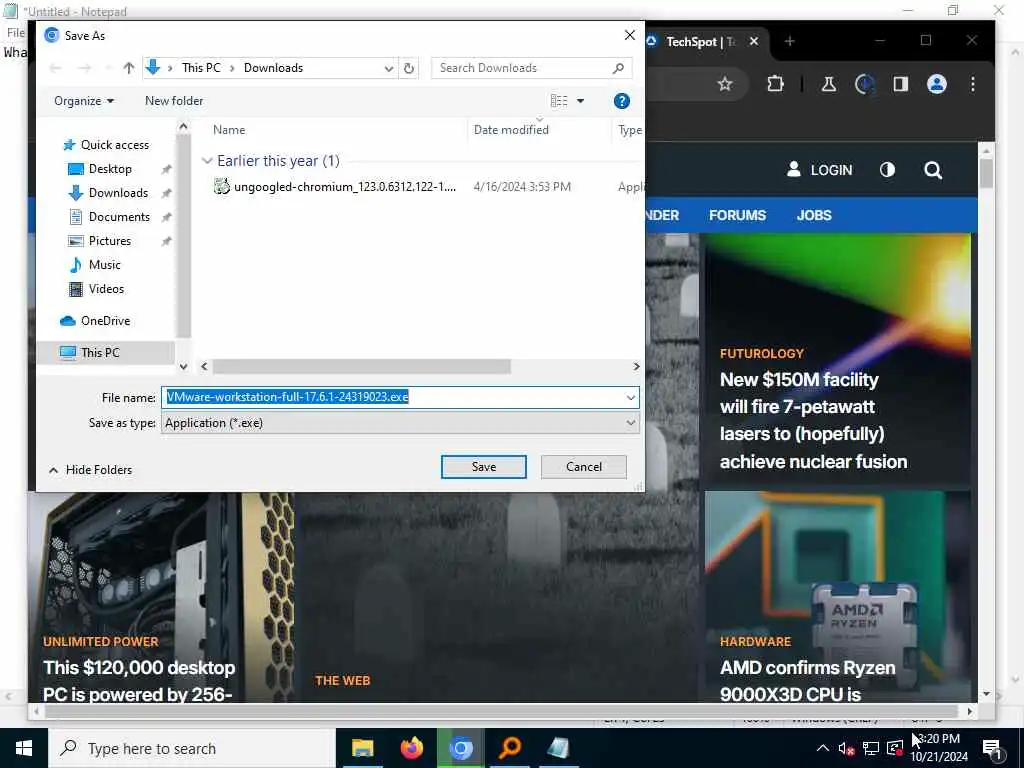Screen dimensions: 1024x768
Task: Toggle Chrome side panel icon
Action: [901, 84]
